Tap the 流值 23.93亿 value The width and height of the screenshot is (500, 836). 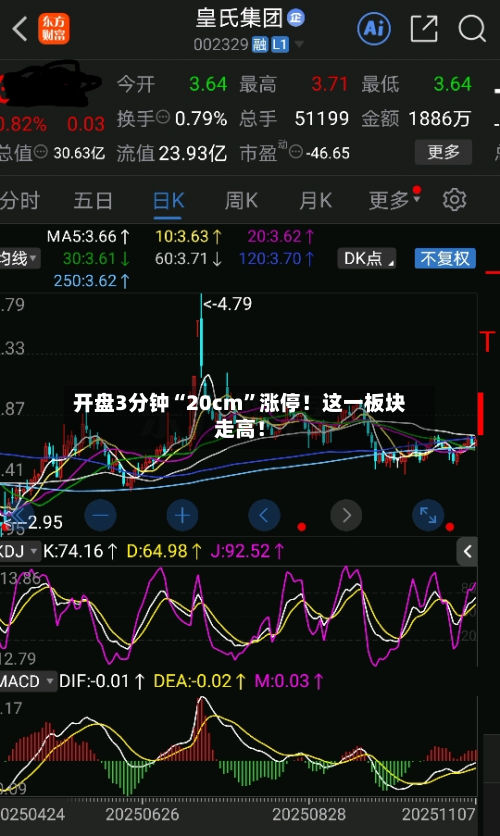pyautogui.click(x=192, y=153)
